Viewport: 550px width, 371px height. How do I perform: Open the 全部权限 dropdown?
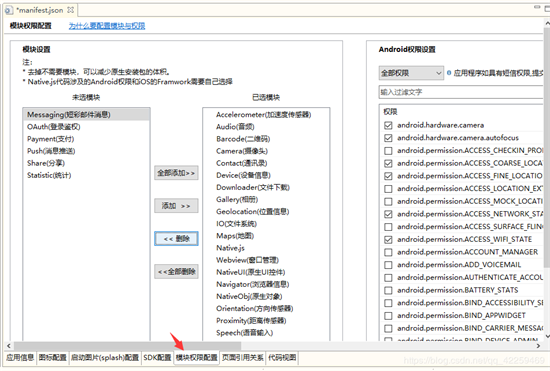[x=411, y=73]
